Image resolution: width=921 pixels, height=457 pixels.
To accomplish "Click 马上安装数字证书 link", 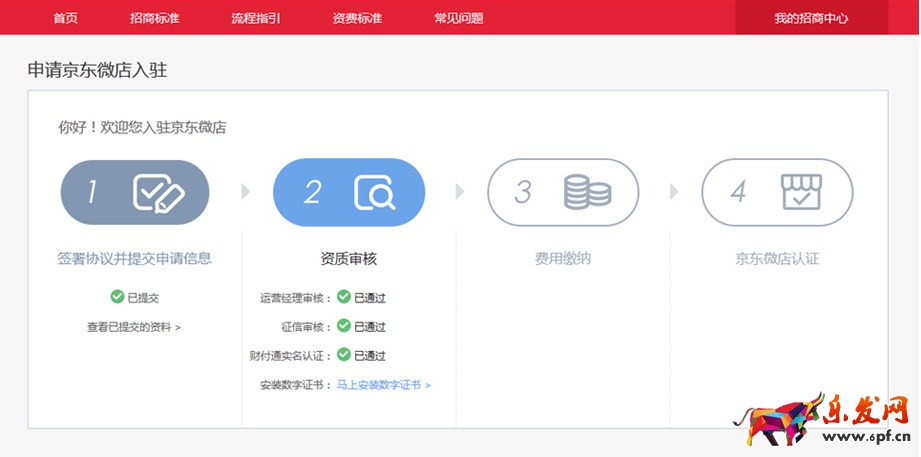I will (383, 384).
